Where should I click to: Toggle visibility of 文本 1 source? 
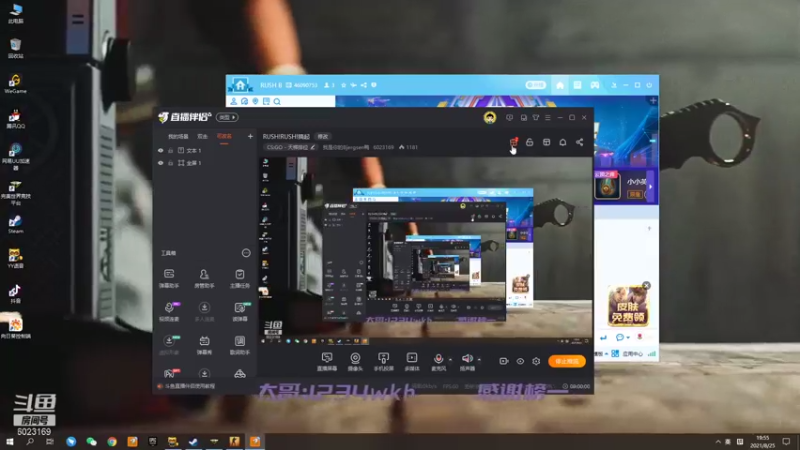point(161,151)
